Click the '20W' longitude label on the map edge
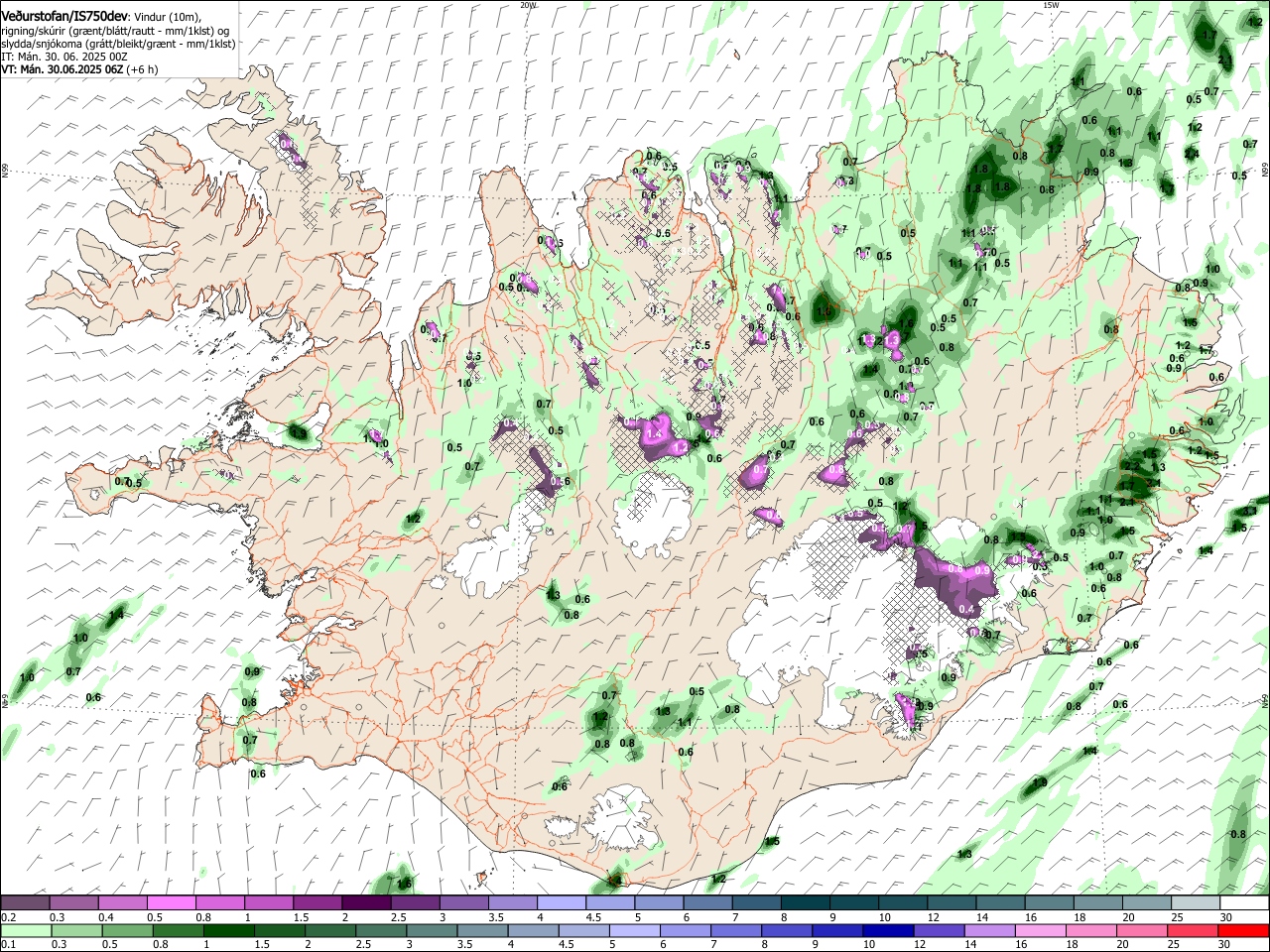Image resolution: width=1270 pixels, height=952 pixels. pyautogui.click(x=528, y=5)
